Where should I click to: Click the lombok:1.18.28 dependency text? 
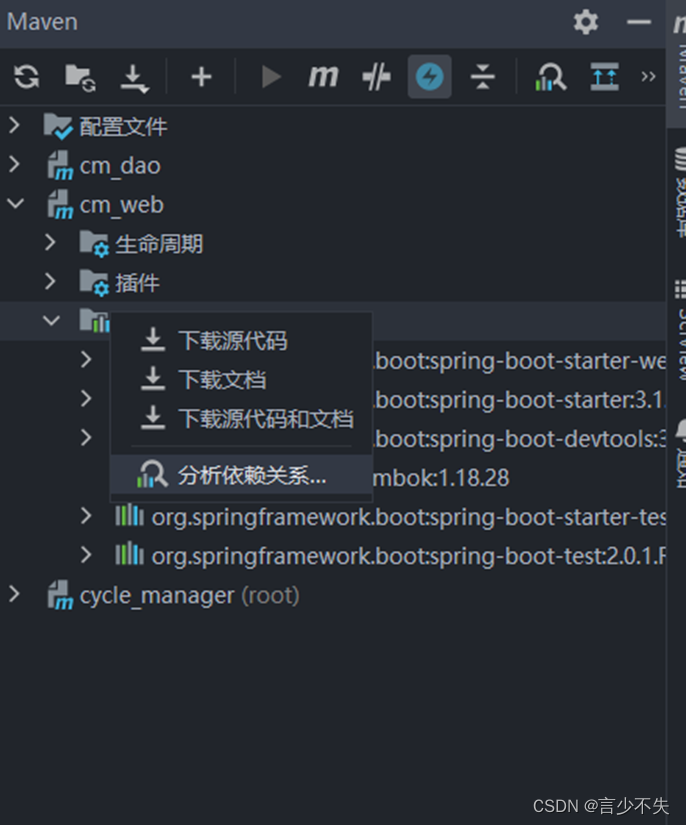point(441,478)
